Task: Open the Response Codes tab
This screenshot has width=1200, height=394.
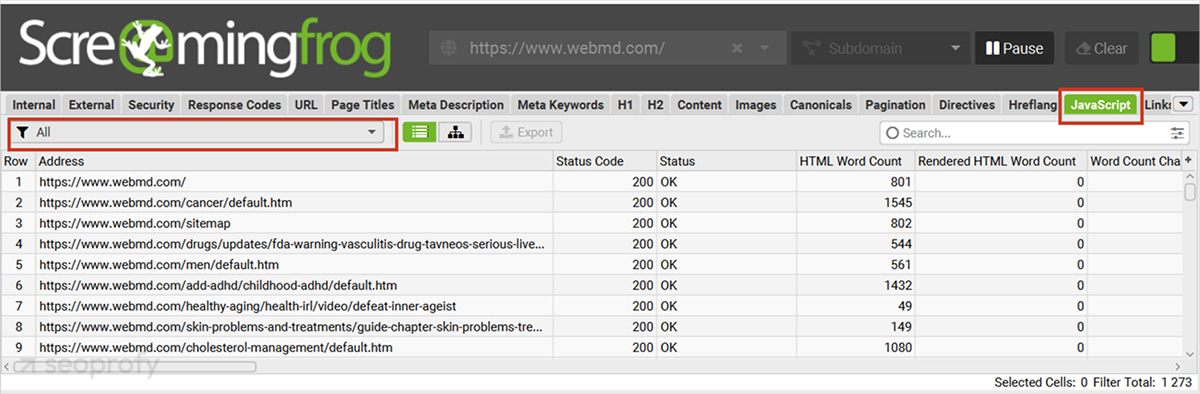Action: (235, 104)
